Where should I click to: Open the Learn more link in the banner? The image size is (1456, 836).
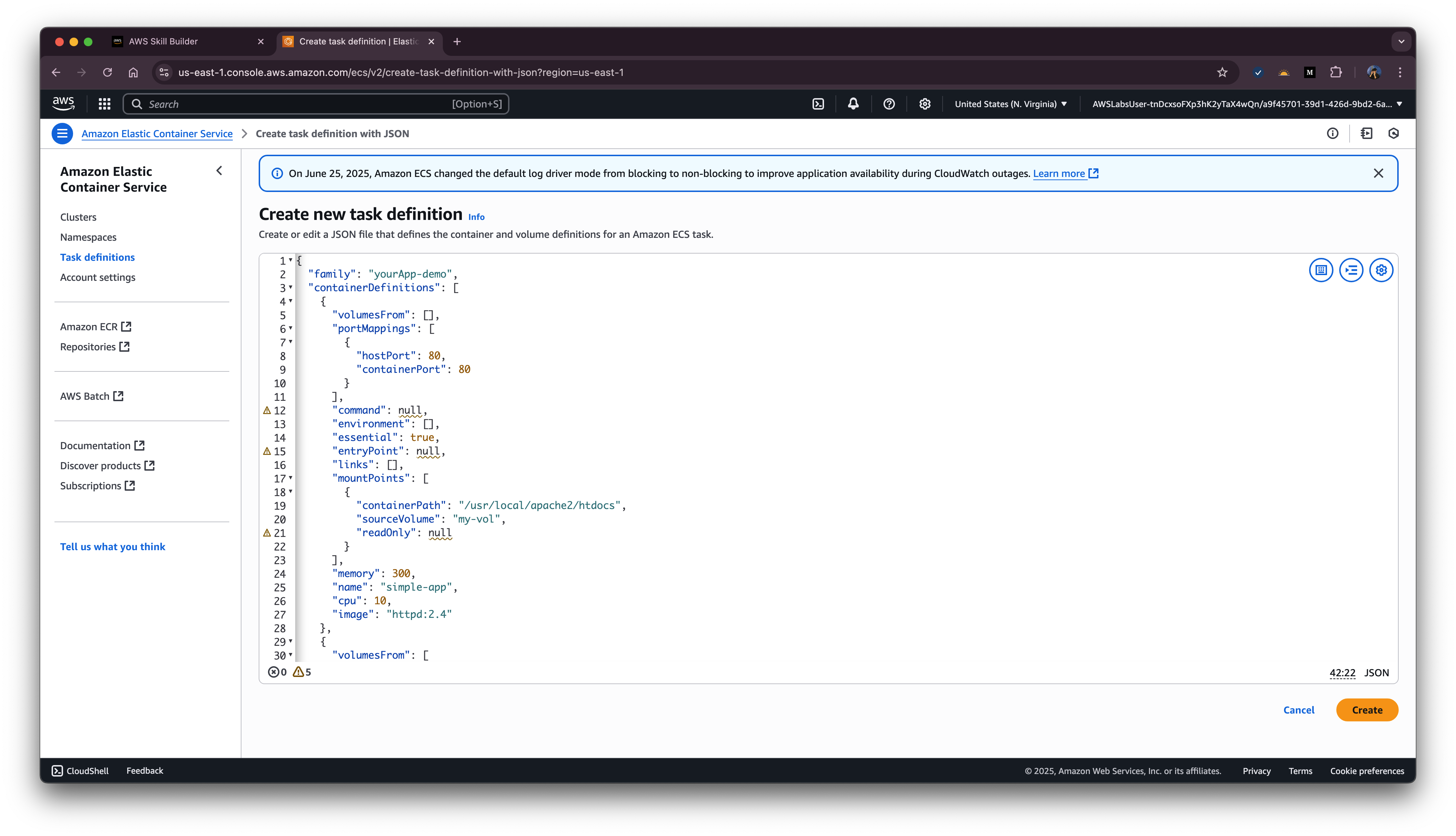tap(1065, 173)
